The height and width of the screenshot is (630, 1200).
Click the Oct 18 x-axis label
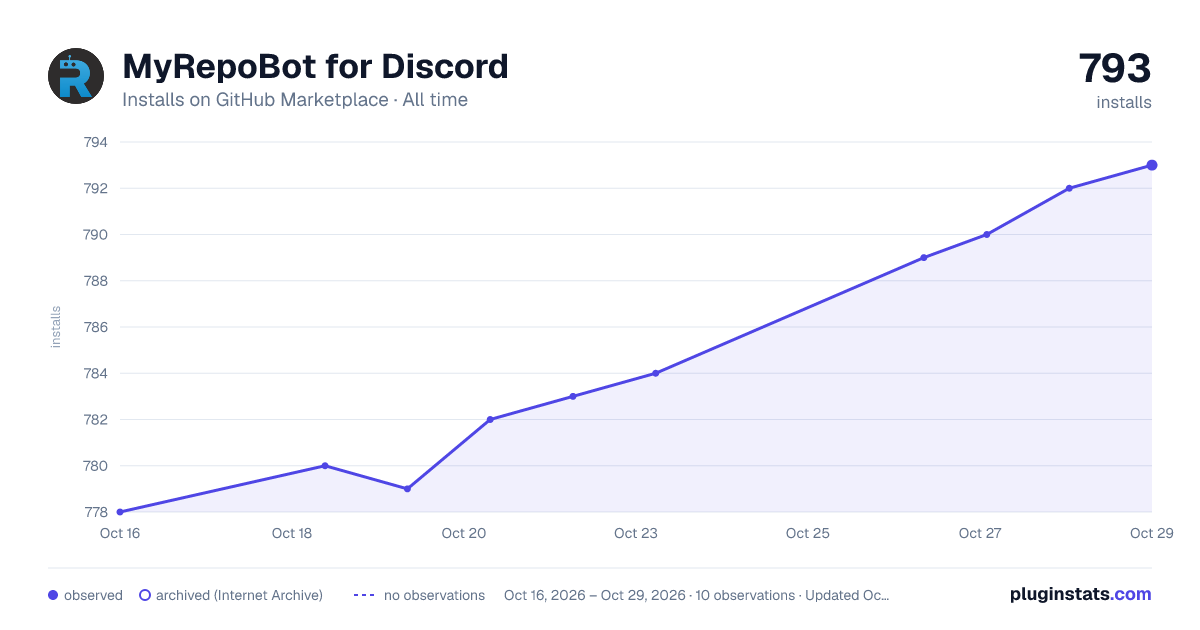(x=292, y=533)
